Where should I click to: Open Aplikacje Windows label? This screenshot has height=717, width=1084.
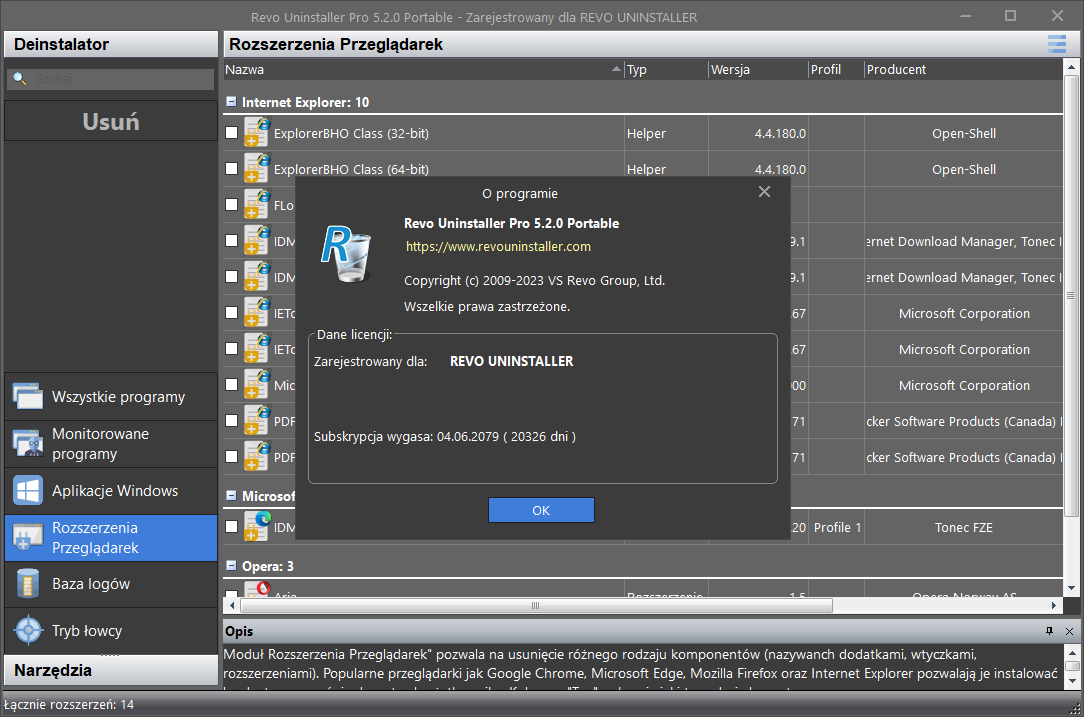pos(115,490)
